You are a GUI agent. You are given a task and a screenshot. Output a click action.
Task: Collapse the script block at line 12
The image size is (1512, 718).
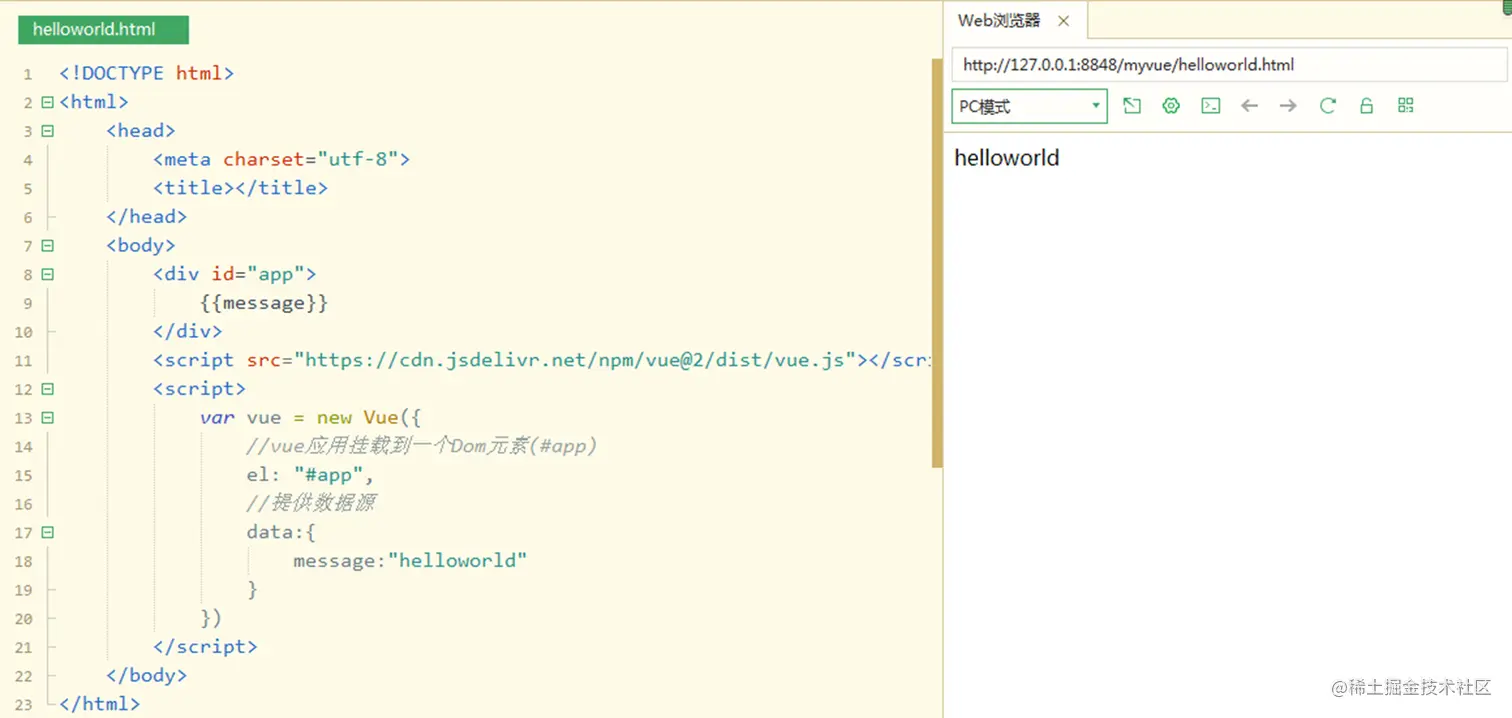click(x=47, y=389)
